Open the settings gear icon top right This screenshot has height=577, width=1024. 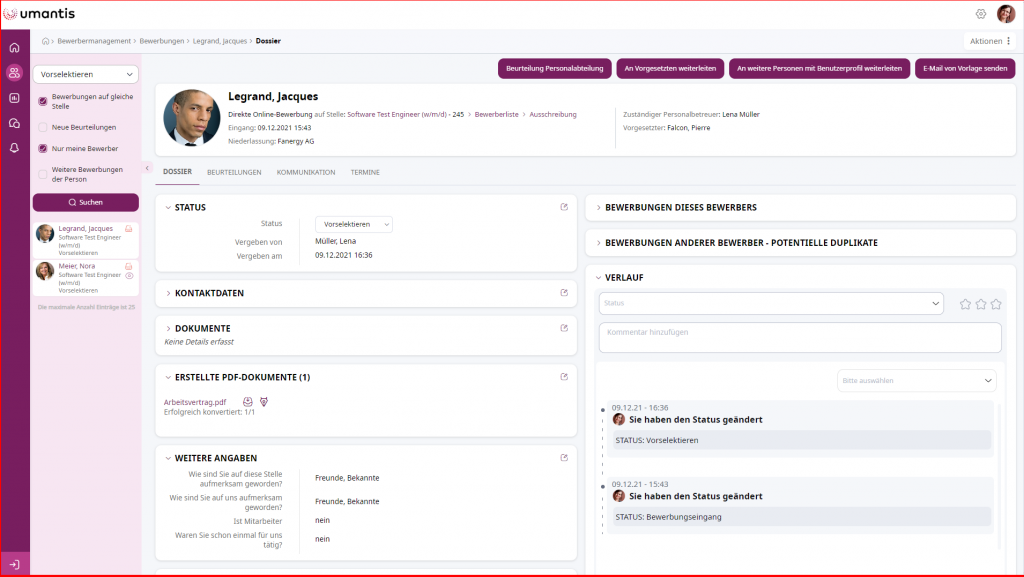[981, 14]
